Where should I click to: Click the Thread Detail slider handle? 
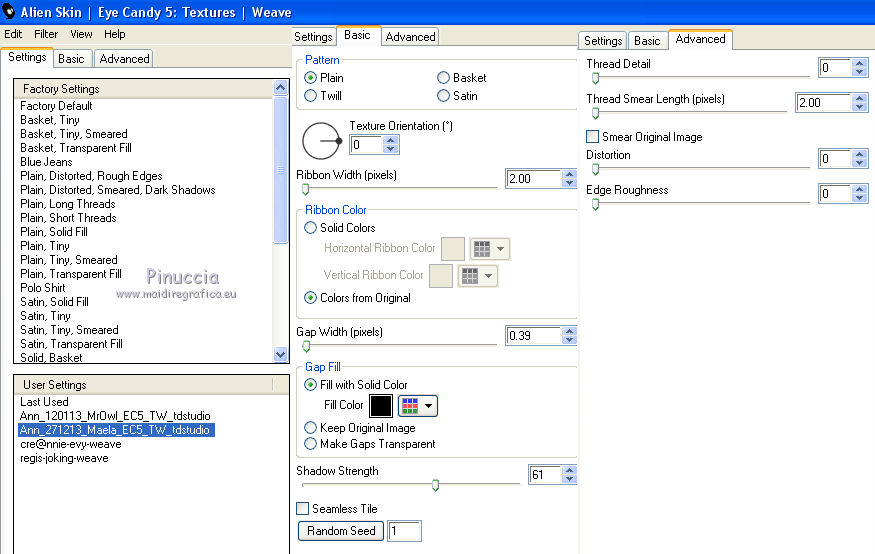point(595,78)
